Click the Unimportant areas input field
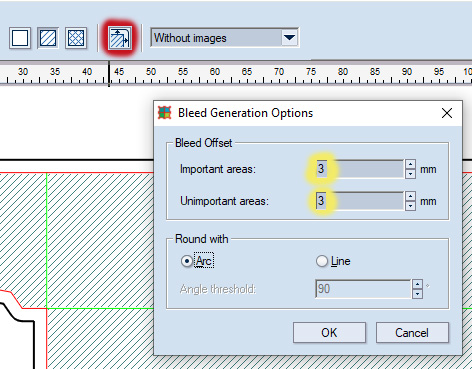Image resolution: width=472 pixels, height=369 pixels. 360,201
